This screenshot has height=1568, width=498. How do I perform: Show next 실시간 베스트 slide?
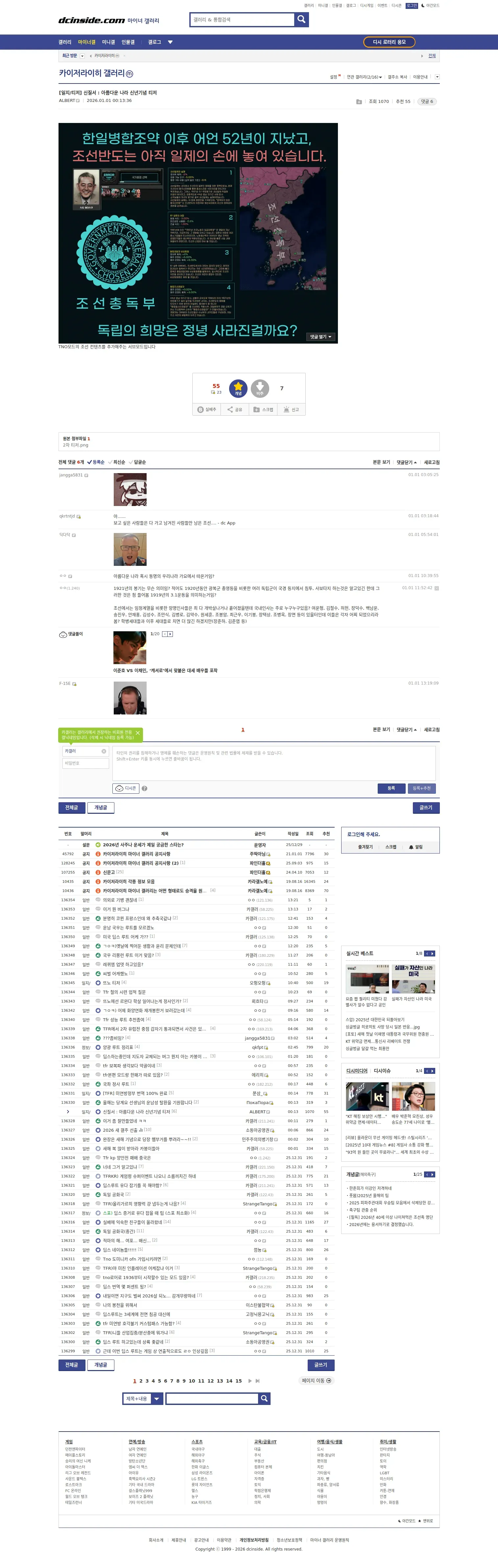click(432, 953)
